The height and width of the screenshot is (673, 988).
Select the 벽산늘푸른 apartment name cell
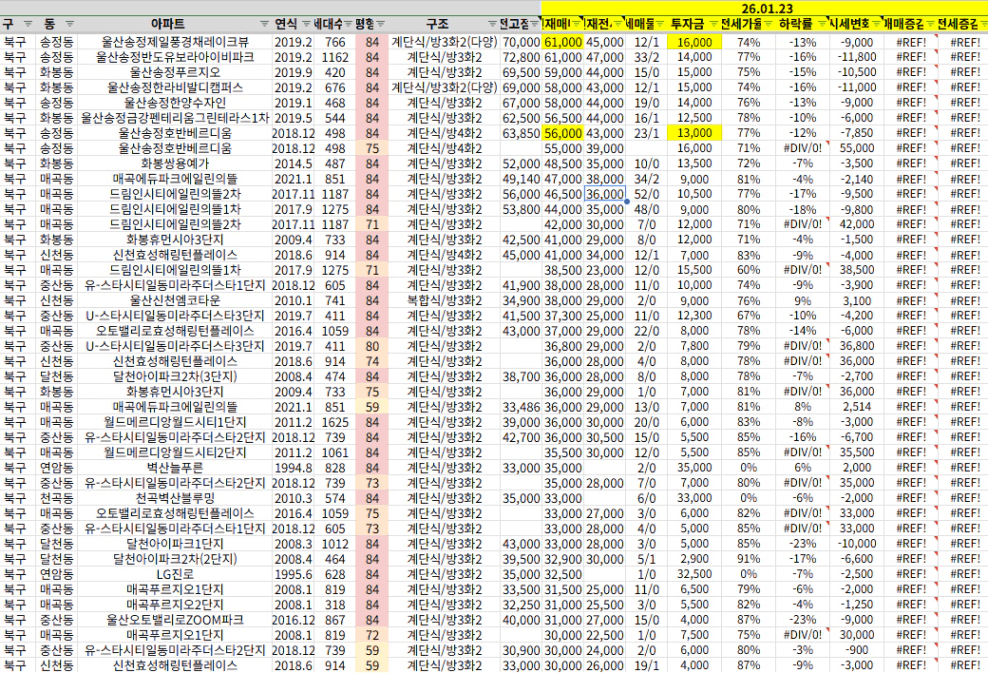click(175, 468)
